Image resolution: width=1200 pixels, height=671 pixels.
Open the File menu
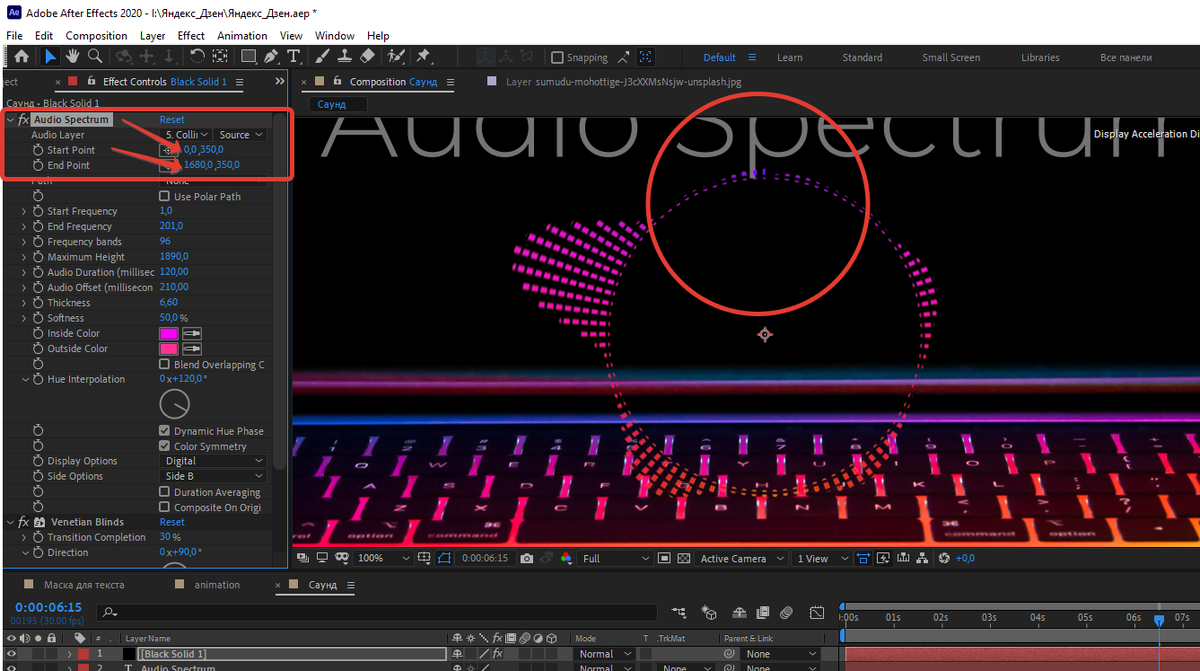pyautogui.click(x=14, y=36)
